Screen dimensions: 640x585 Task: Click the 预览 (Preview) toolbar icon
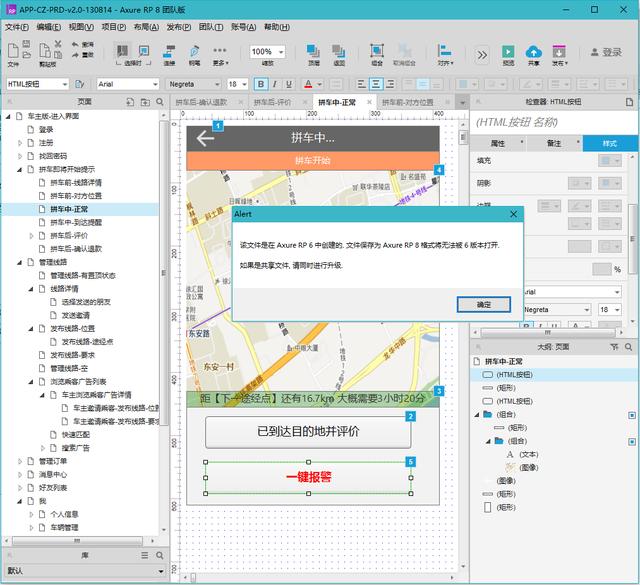508,52
